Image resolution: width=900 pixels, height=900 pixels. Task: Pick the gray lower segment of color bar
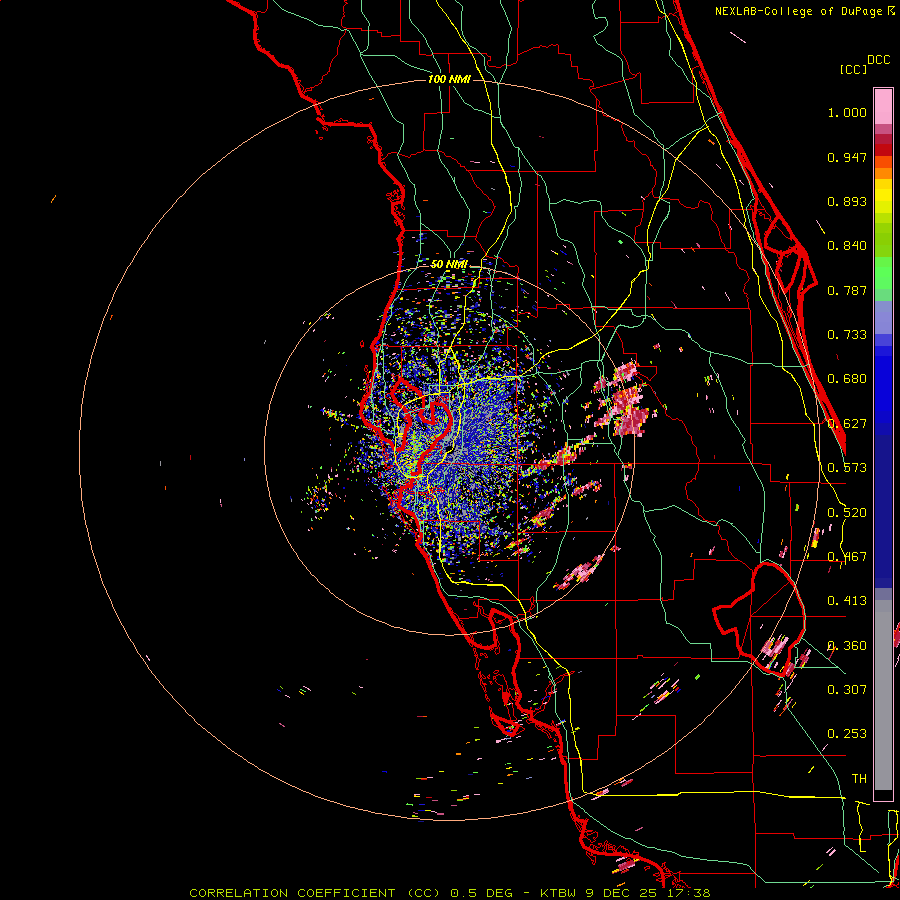pos(883,695)
